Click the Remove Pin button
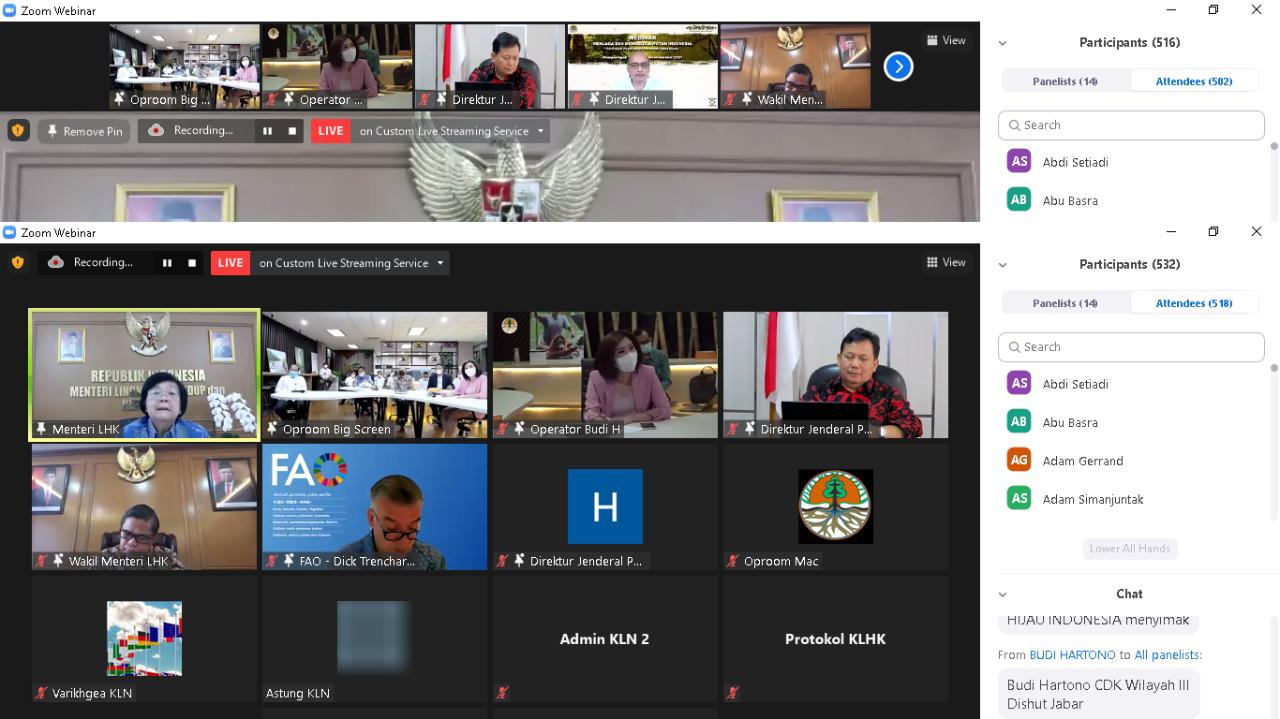 tap(84, 131)
